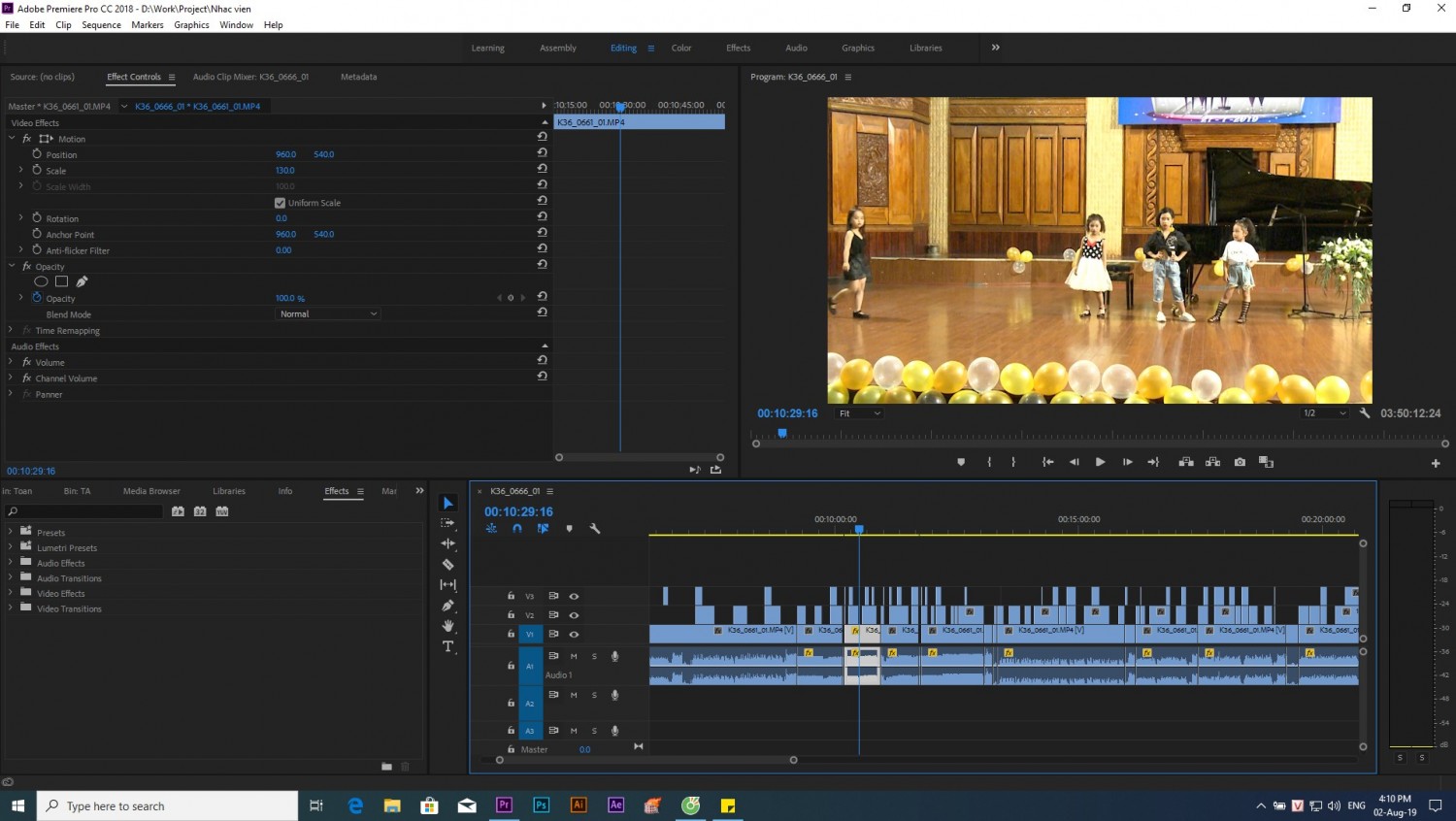Image resolution: width=1456 pixels, height=821 pixels.
Task: Click the Program monitor playhead scrubber
Action: pyautogui.click(x=781, y=434)
